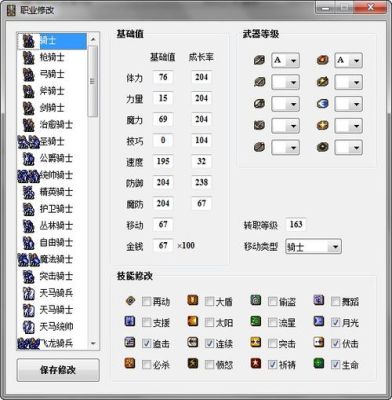Click the sprite icon beside 枪骑士
This screenshot has height=400, width=392.
(x=29, y=58)
